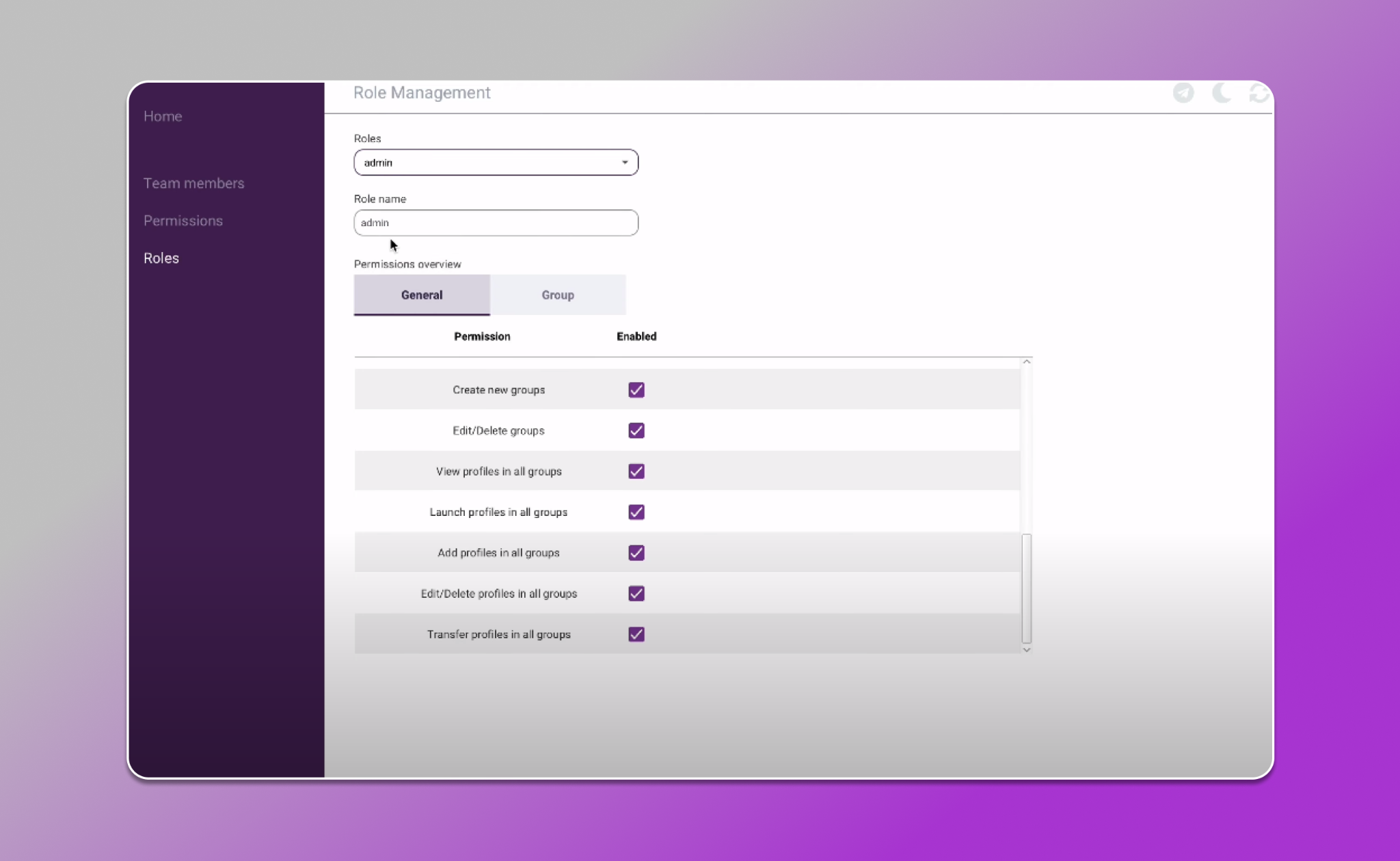Open the Roles dropdown showing admin

pyautogui.click(x=496, y=163)
